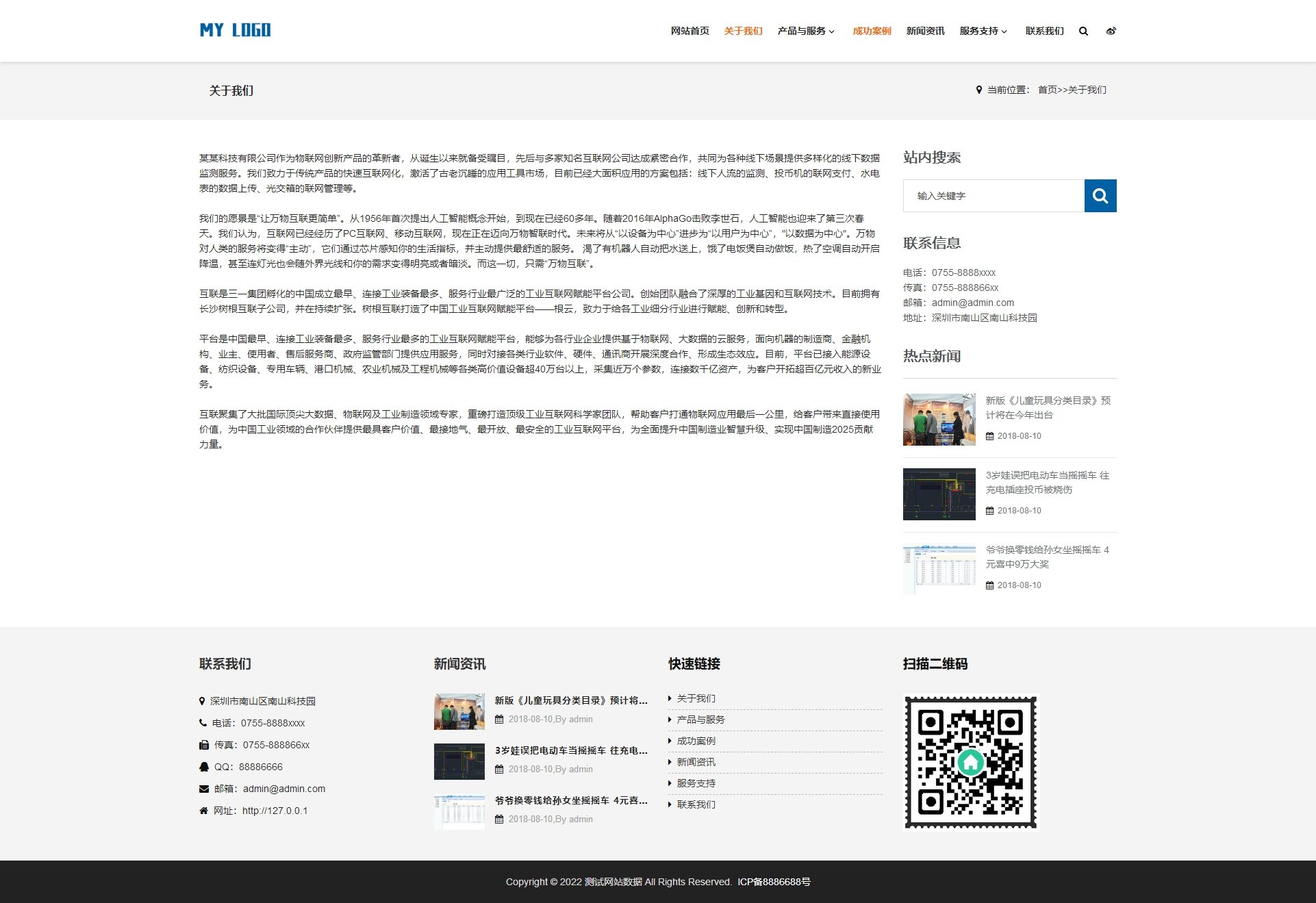1316x903 pixels.
Task: Open sidebar news thumbnail about 儿童玩具分类目录
Action: pos(939,420)
